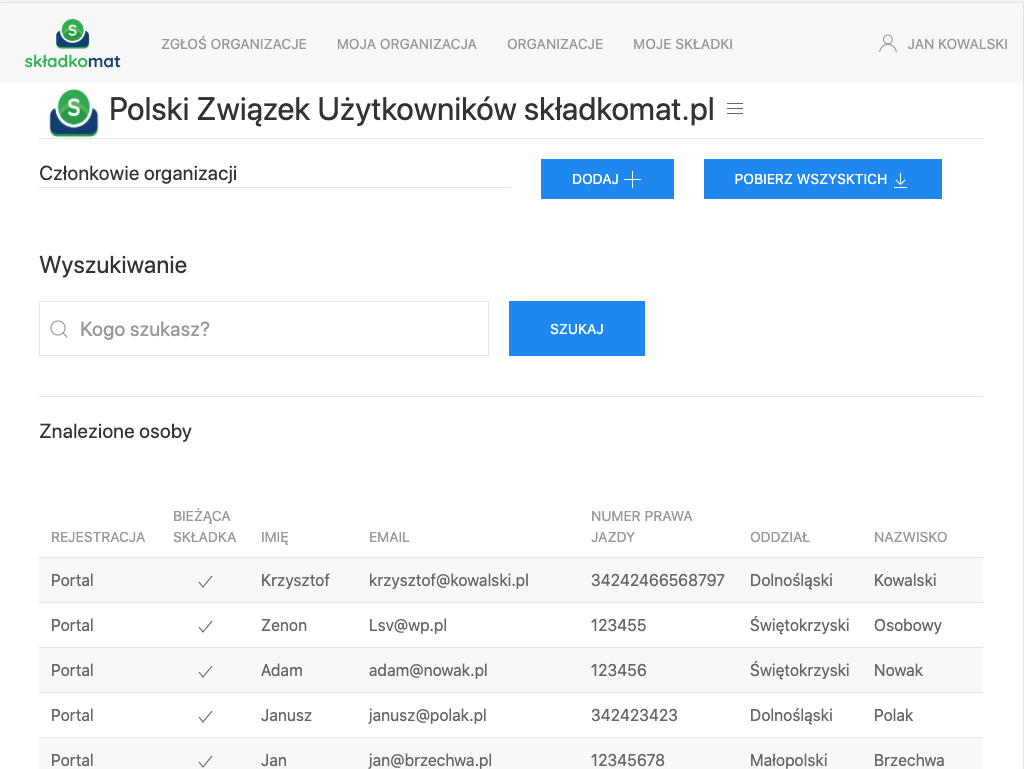Viewport: 1024px width, 769px height.
Task: Click license number 12345678
Action: [628, 760]
